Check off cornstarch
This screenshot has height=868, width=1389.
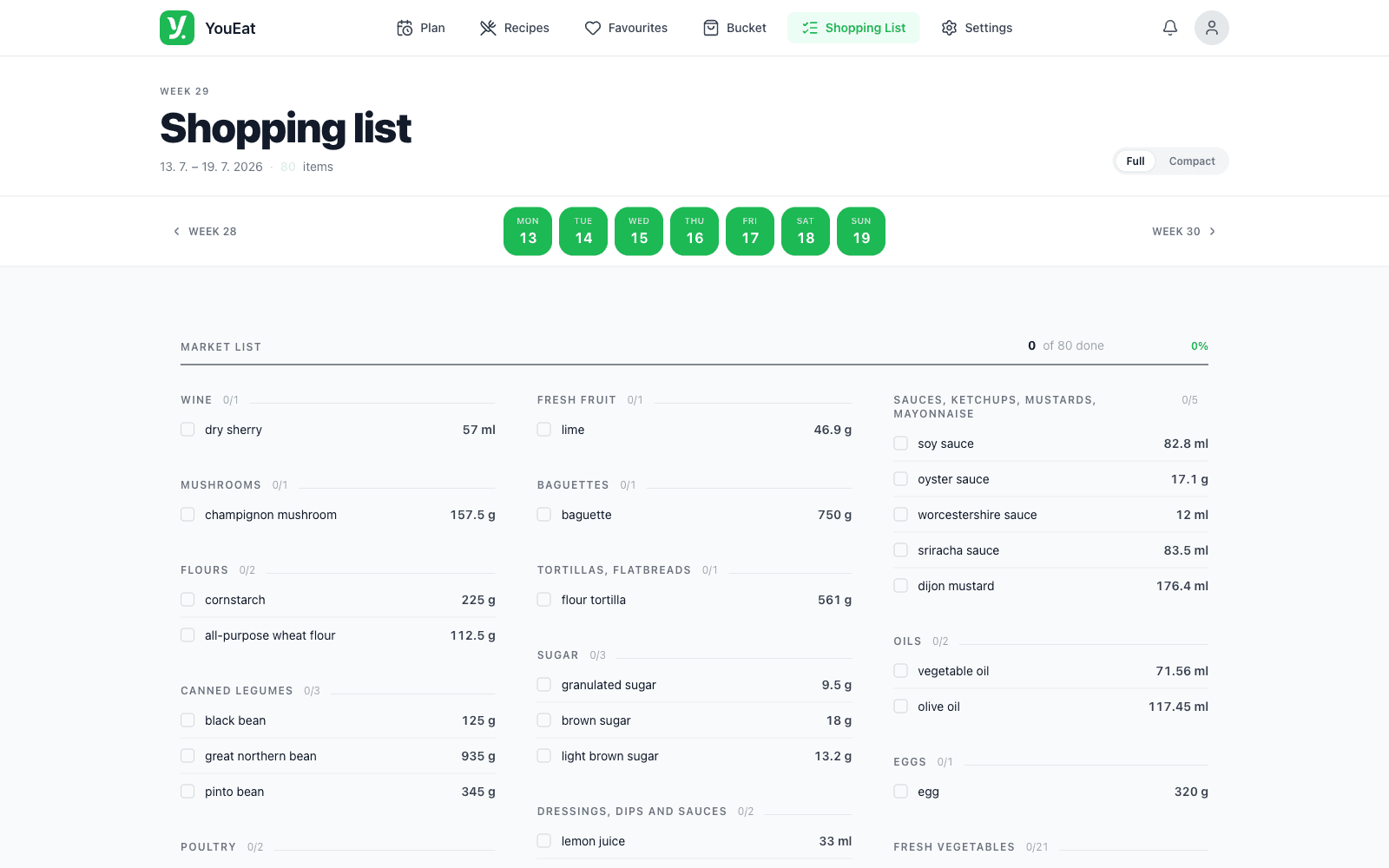coord(188,600)
